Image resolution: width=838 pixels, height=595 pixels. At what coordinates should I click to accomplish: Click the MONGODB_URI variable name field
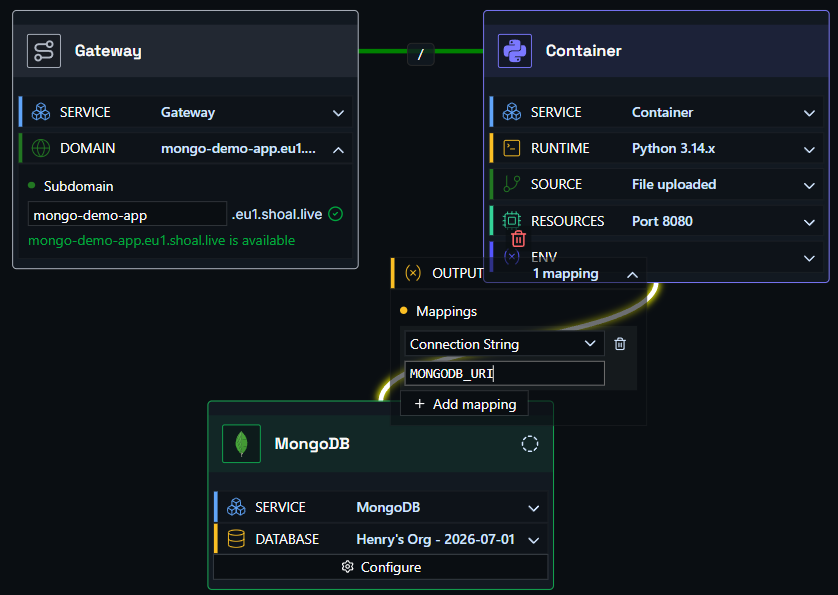tap(505, 373)
